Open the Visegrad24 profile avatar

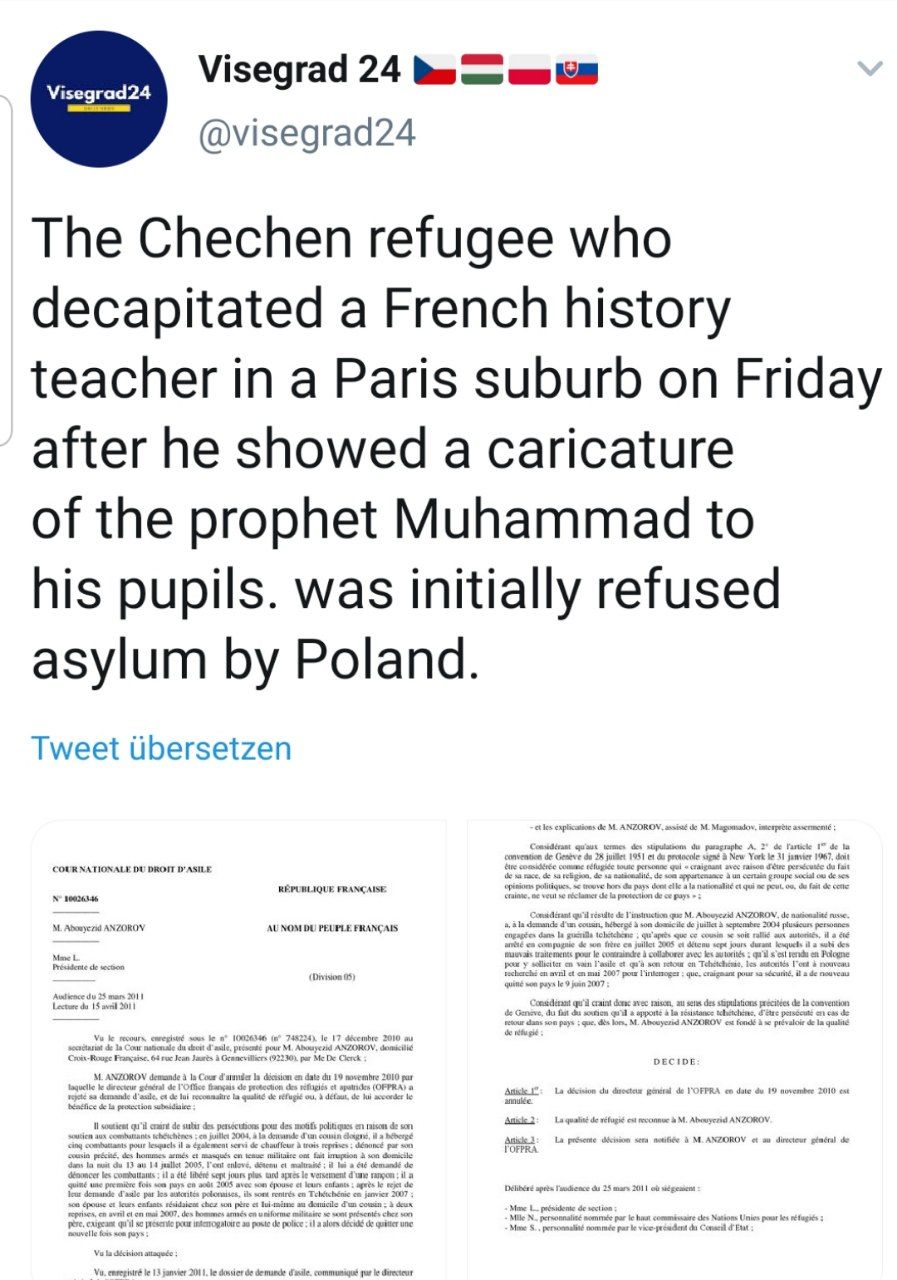point(98,99)
